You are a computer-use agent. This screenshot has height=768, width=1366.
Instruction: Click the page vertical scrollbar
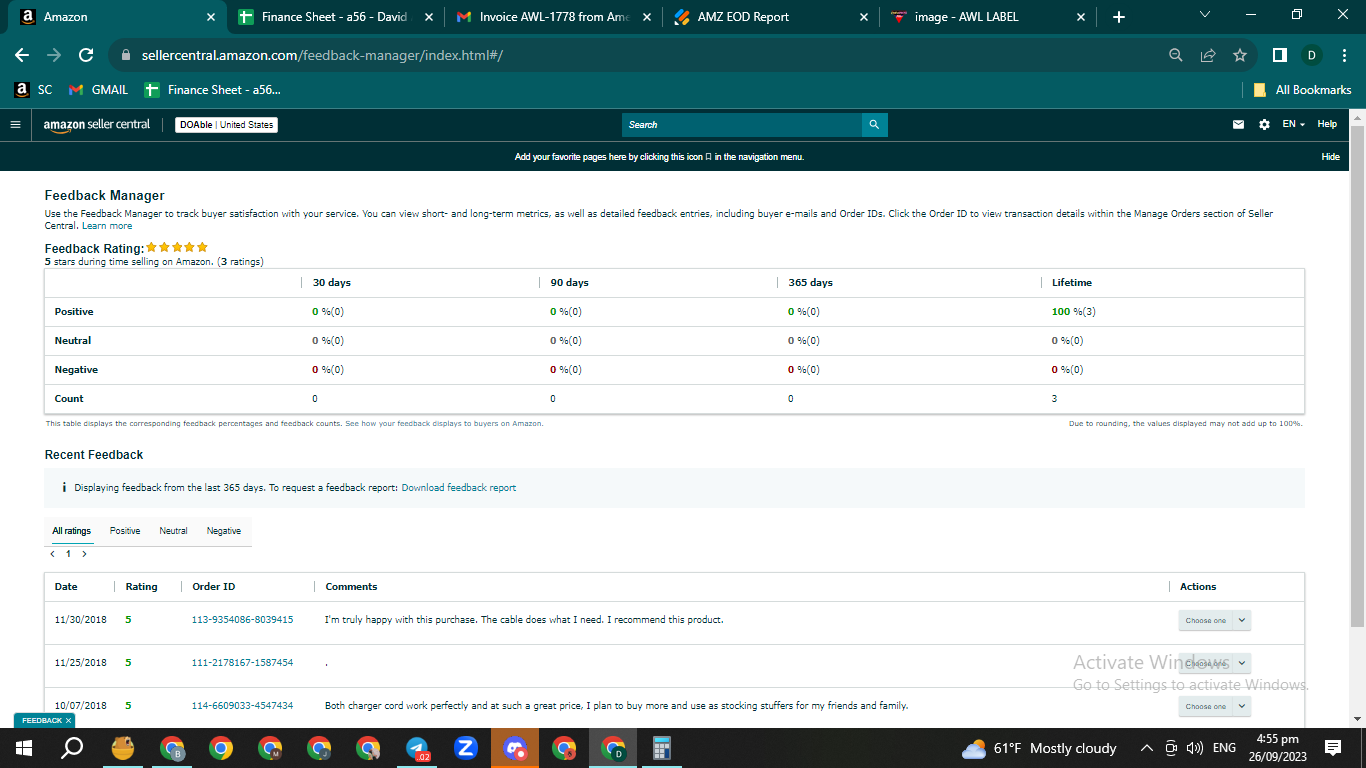(x=1357, y=375)
